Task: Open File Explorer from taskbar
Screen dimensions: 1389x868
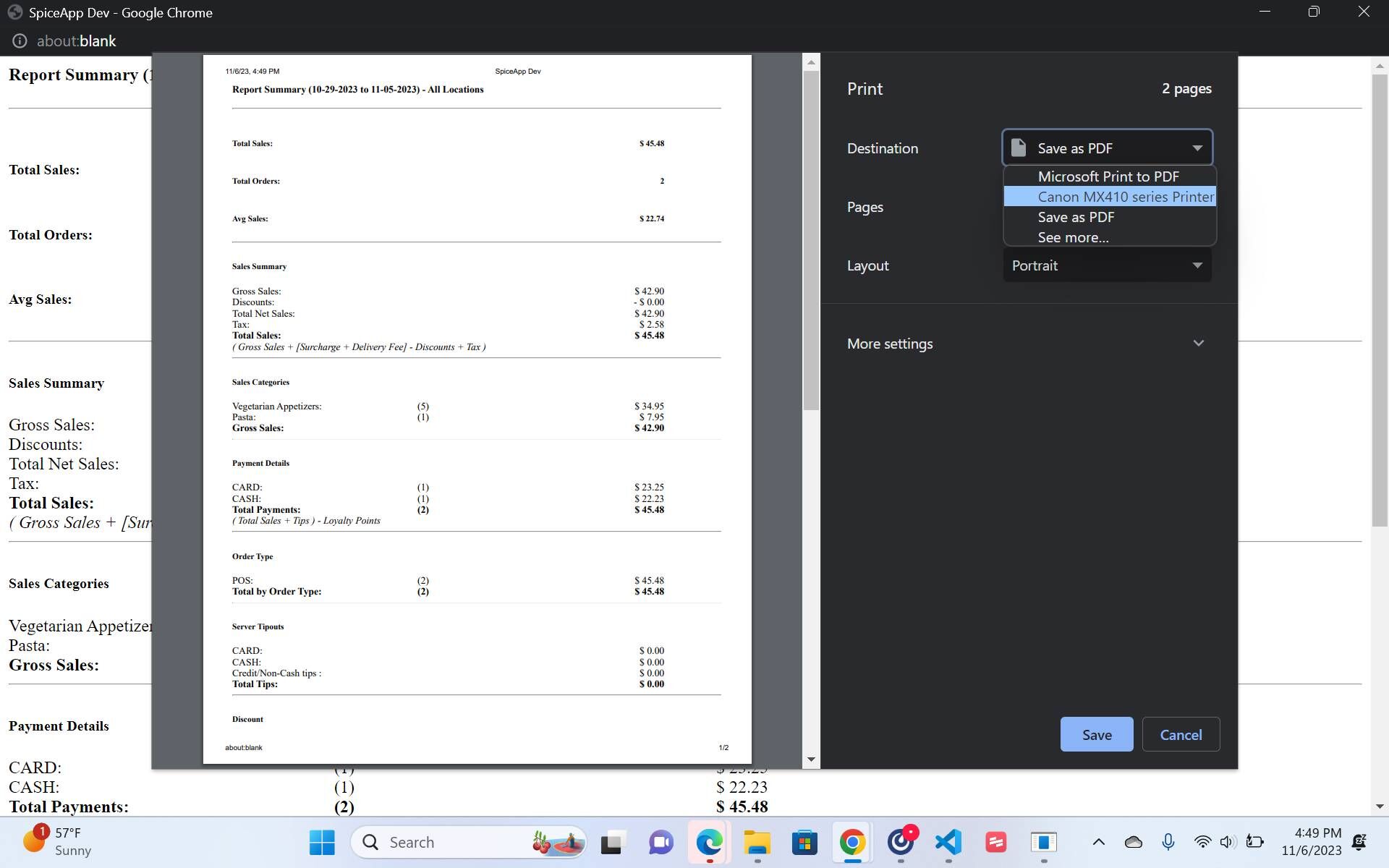Action: 757,842
